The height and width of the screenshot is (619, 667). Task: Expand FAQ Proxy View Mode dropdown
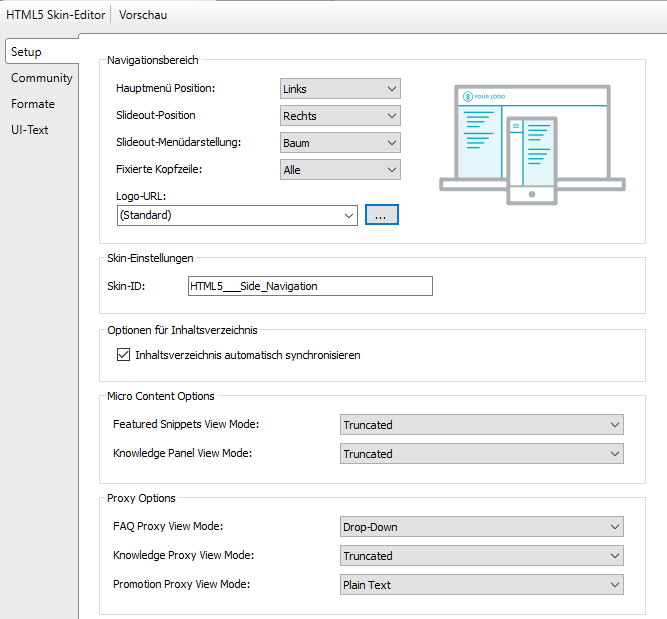[482, 527]
